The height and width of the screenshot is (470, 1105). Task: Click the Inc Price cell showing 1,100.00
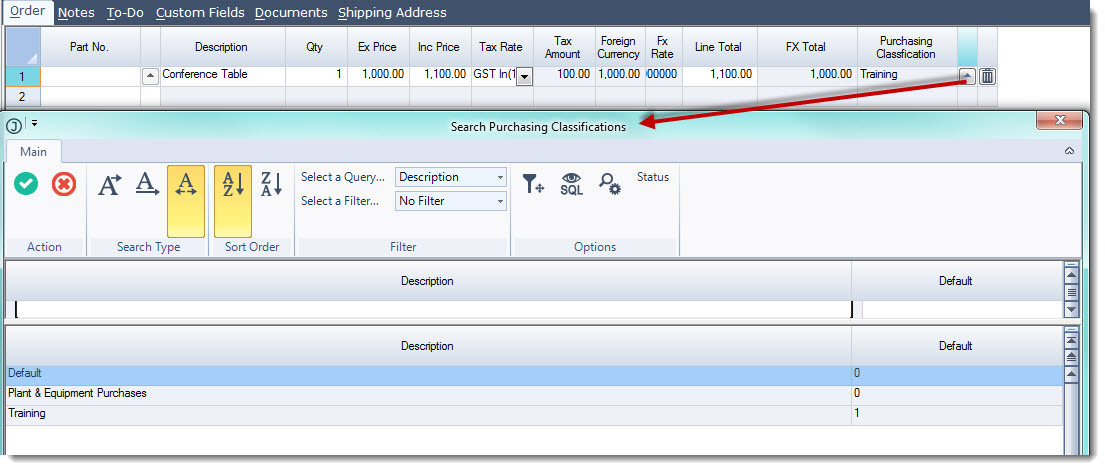pos(440,76)
